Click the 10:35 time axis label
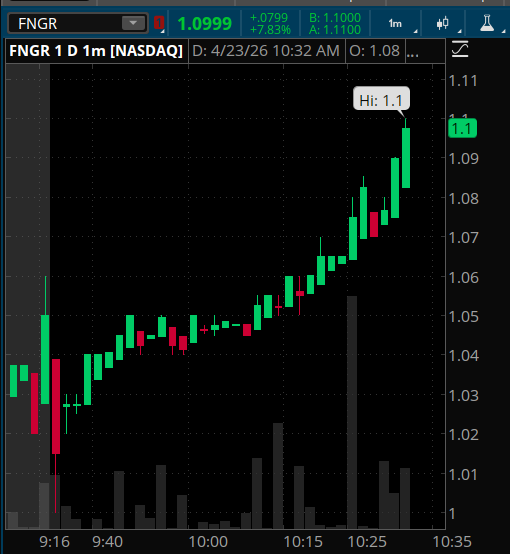The image size is (510, 554). point(452,542)
